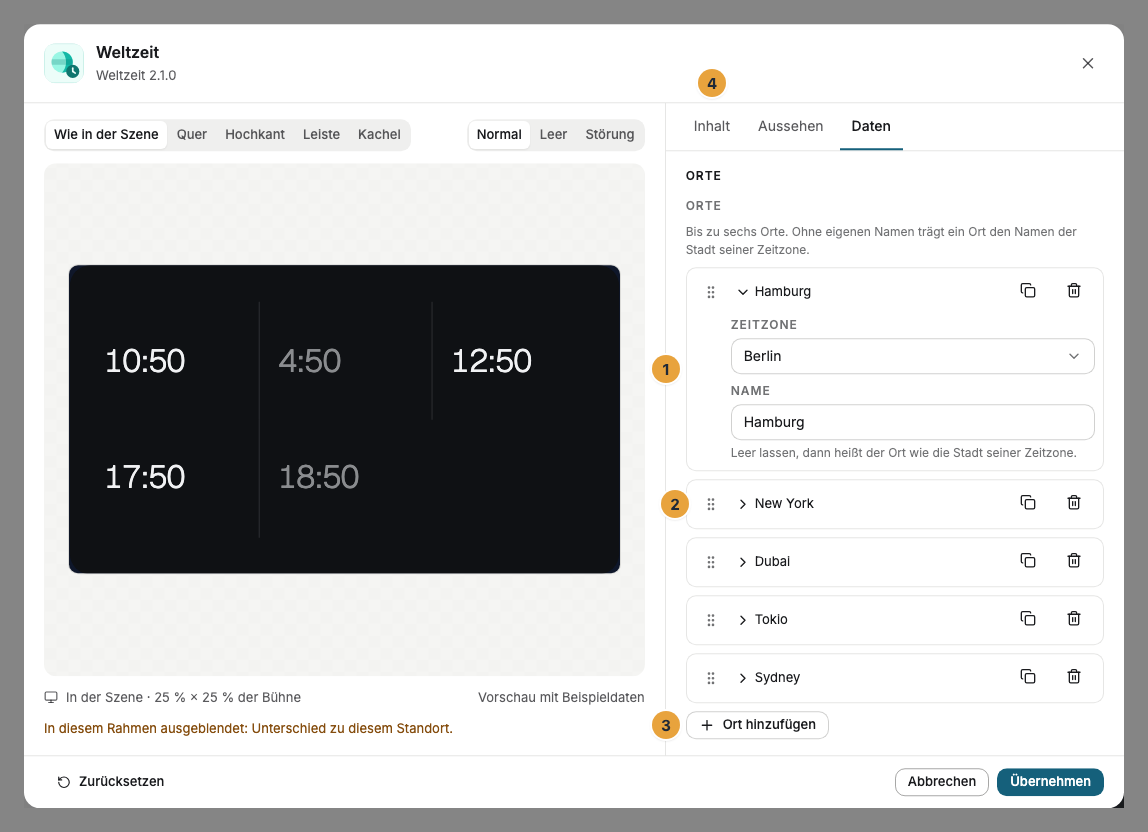1148x832 pixels.
Task: Click the drag handle of the Tokio row
Action: pos(711,620)
